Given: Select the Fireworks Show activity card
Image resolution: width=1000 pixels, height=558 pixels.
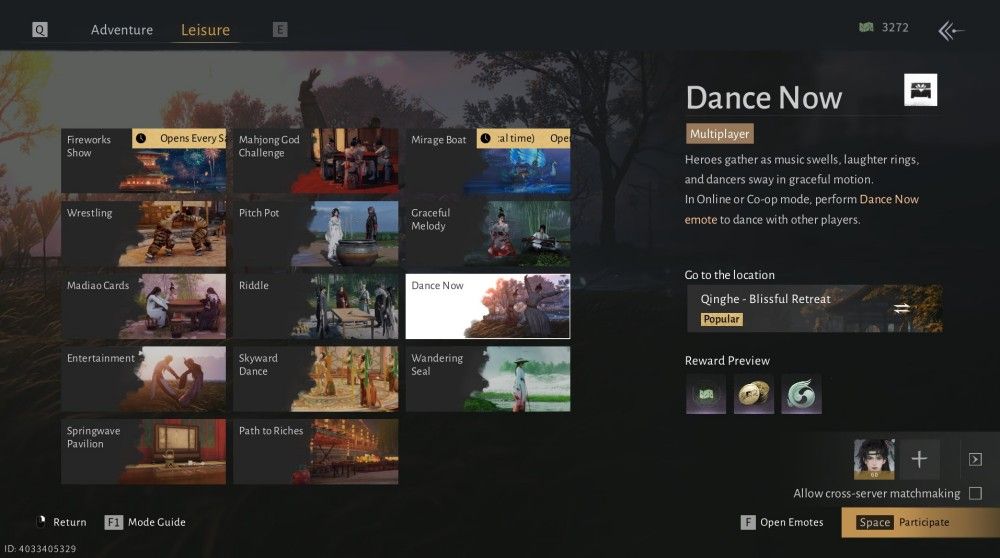Looking at the screenshot, I should 143,161.
